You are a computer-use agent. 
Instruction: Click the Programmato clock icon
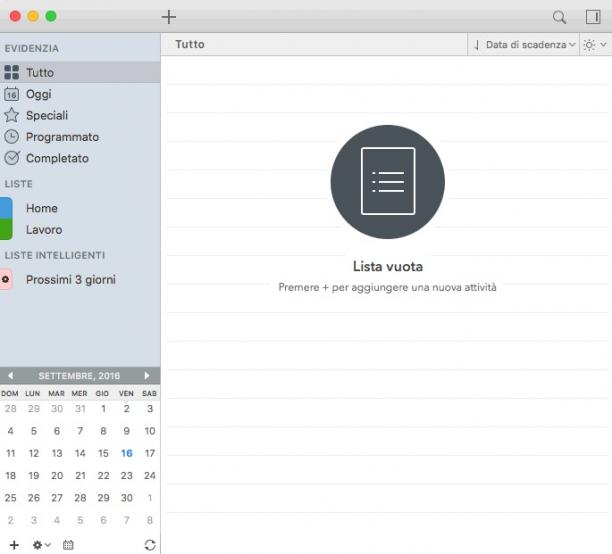point(12,137)
